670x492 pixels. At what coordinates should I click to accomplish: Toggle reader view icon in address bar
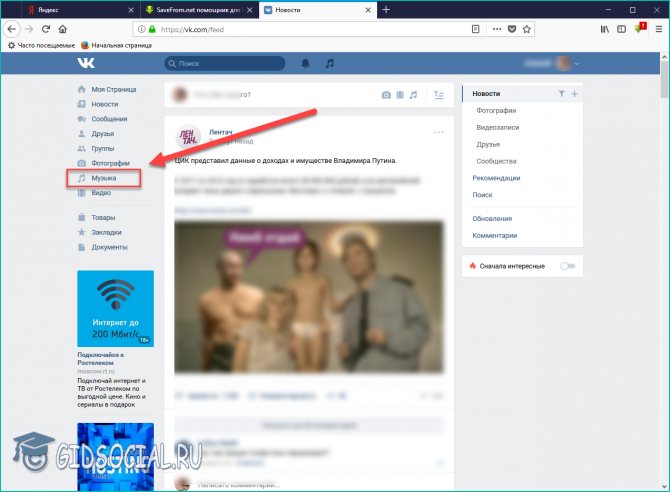click(476, 29)
